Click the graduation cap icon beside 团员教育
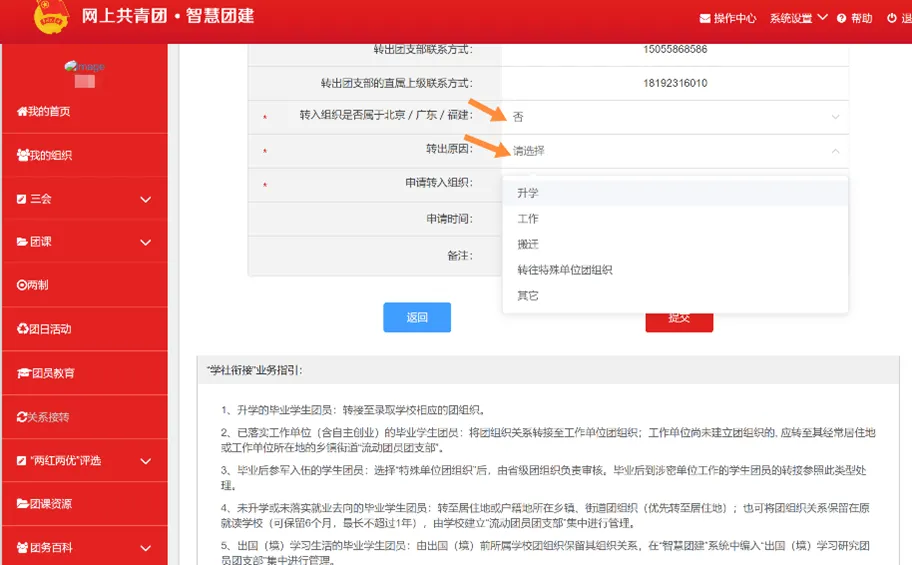 point(23,373)
